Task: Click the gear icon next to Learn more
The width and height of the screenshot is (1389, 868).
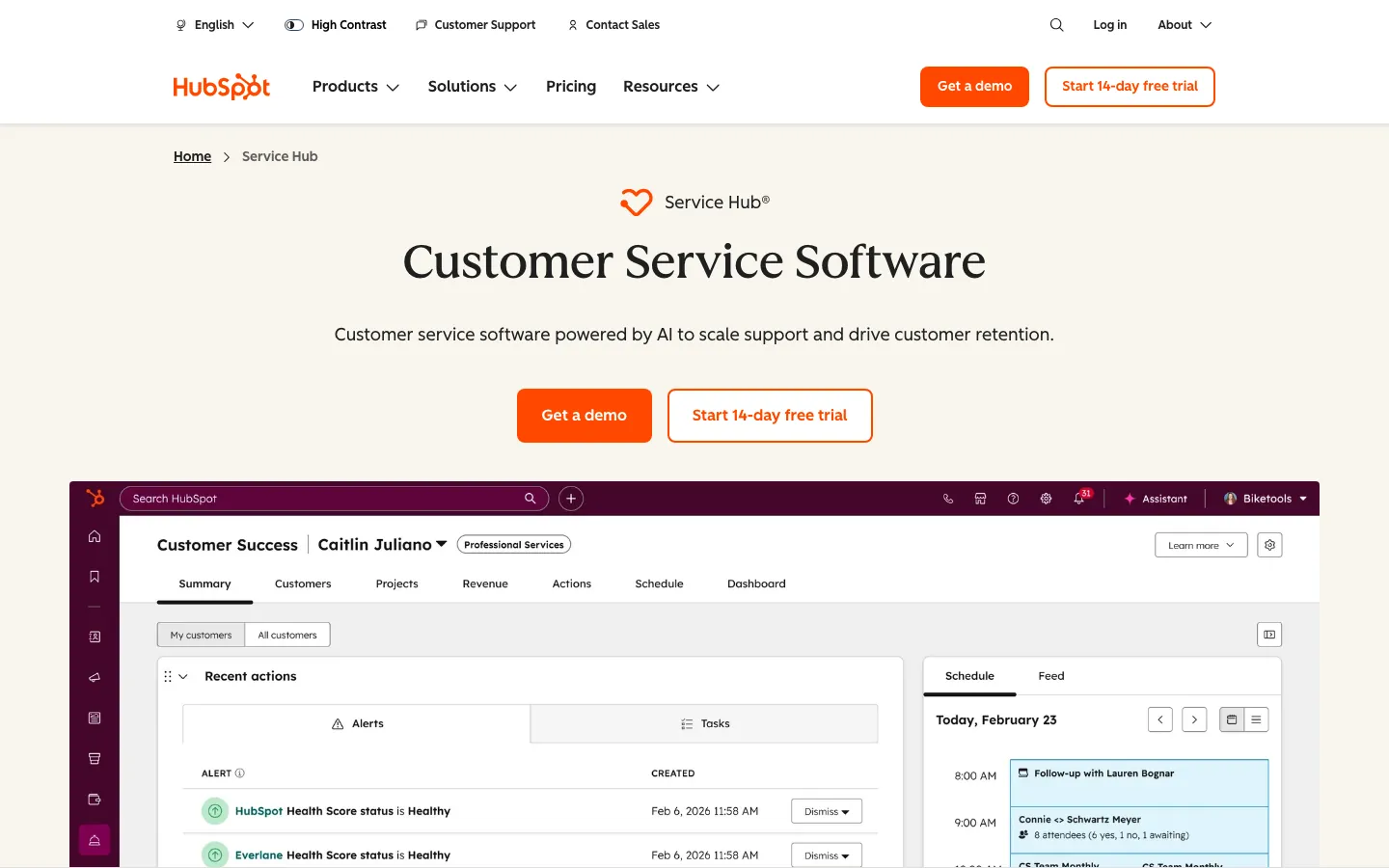Action: point(1269,545)
